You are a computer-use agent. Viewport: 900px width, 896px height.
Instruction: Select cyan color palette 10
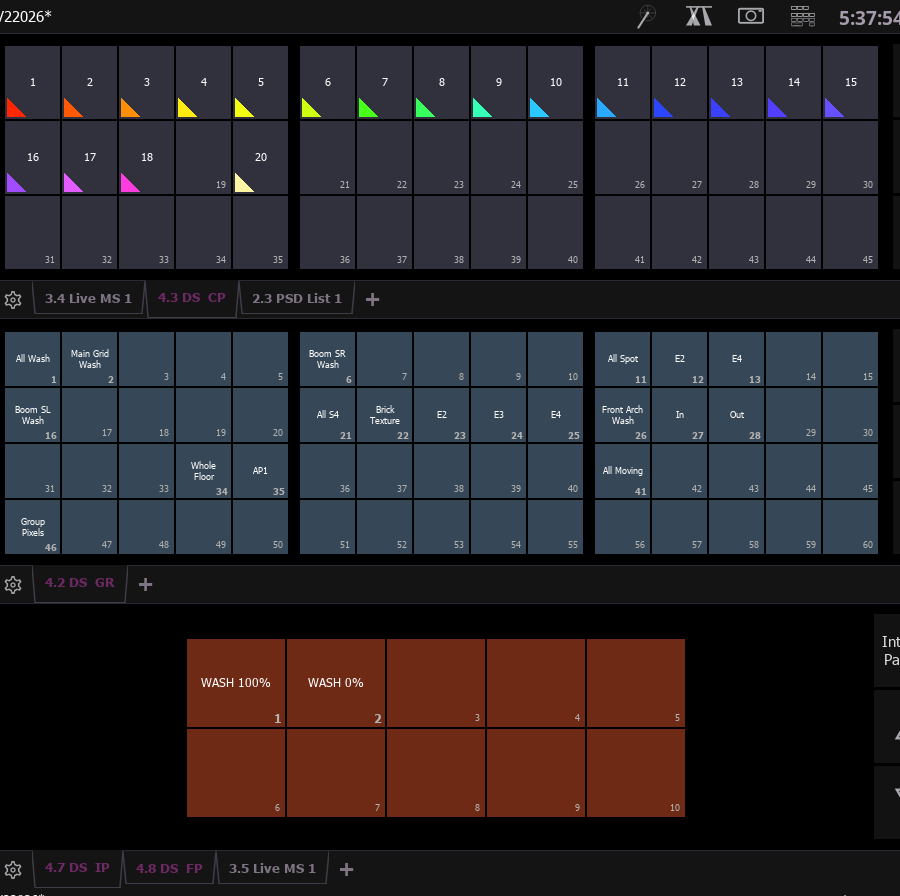point(556,83)
